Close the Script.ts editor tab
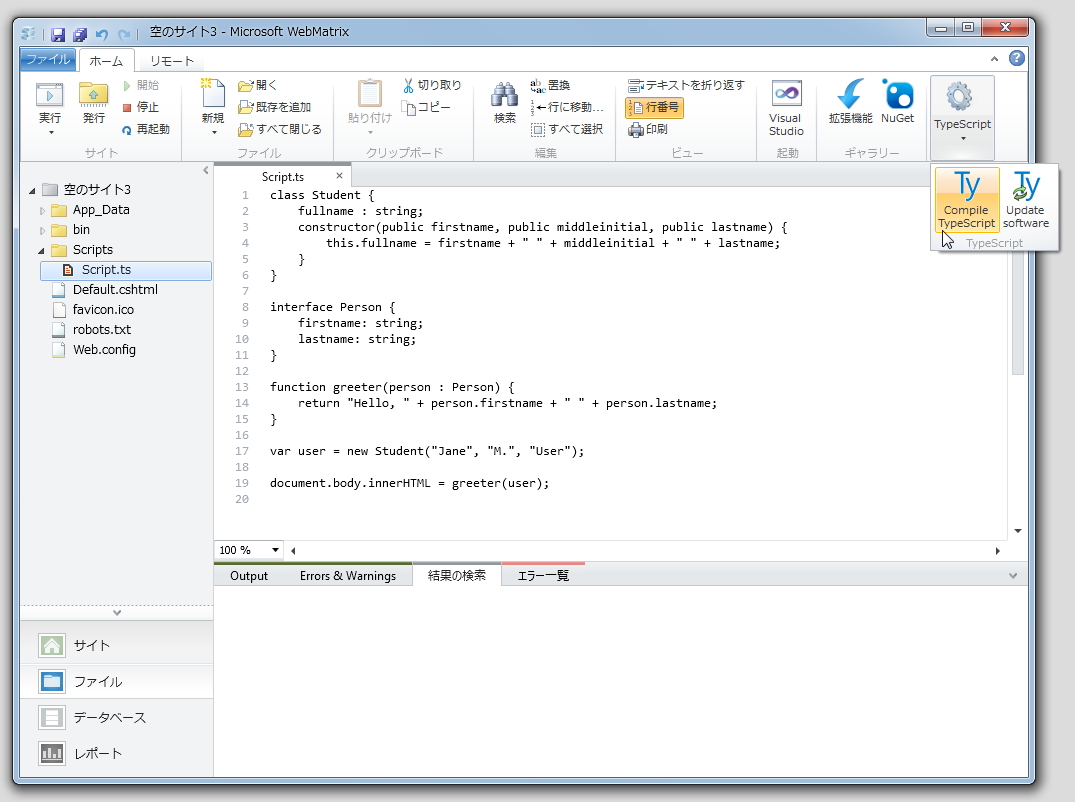 [339, 176]
